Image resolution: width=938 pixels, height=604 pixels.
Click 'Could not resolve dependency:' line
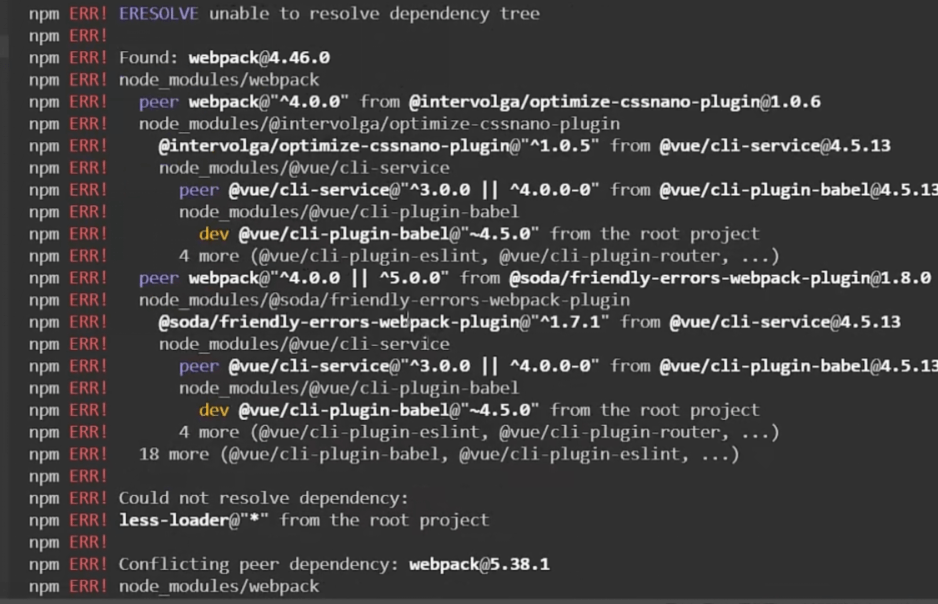[263, 499]
